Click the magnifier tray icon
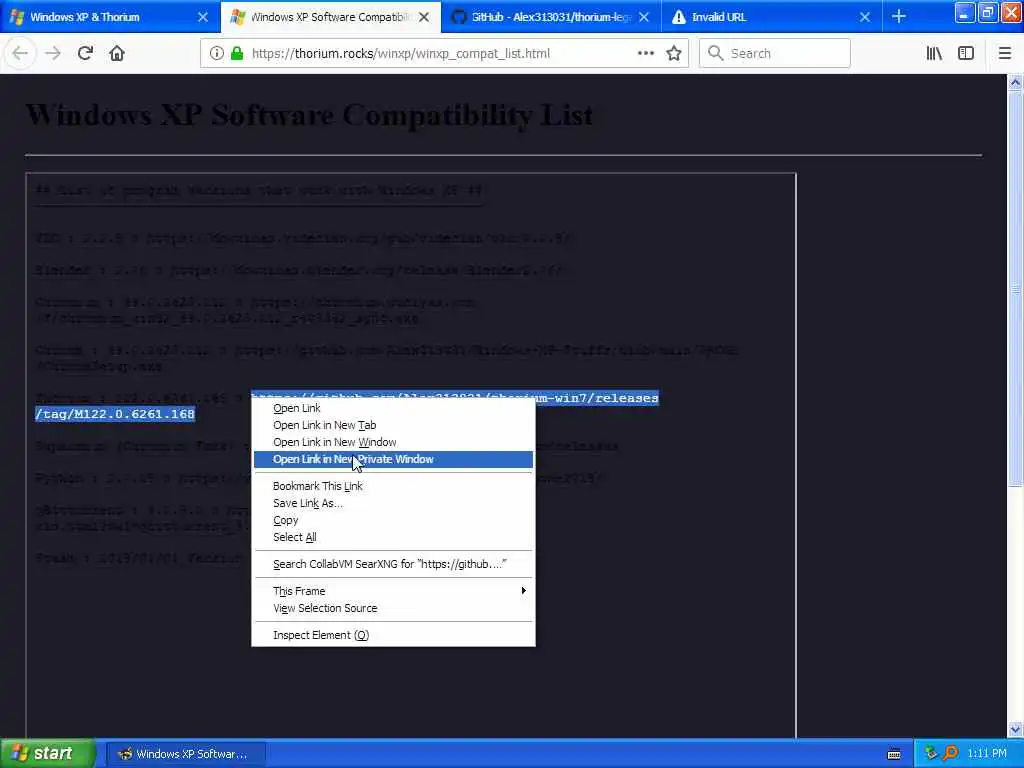 [951, 753]
